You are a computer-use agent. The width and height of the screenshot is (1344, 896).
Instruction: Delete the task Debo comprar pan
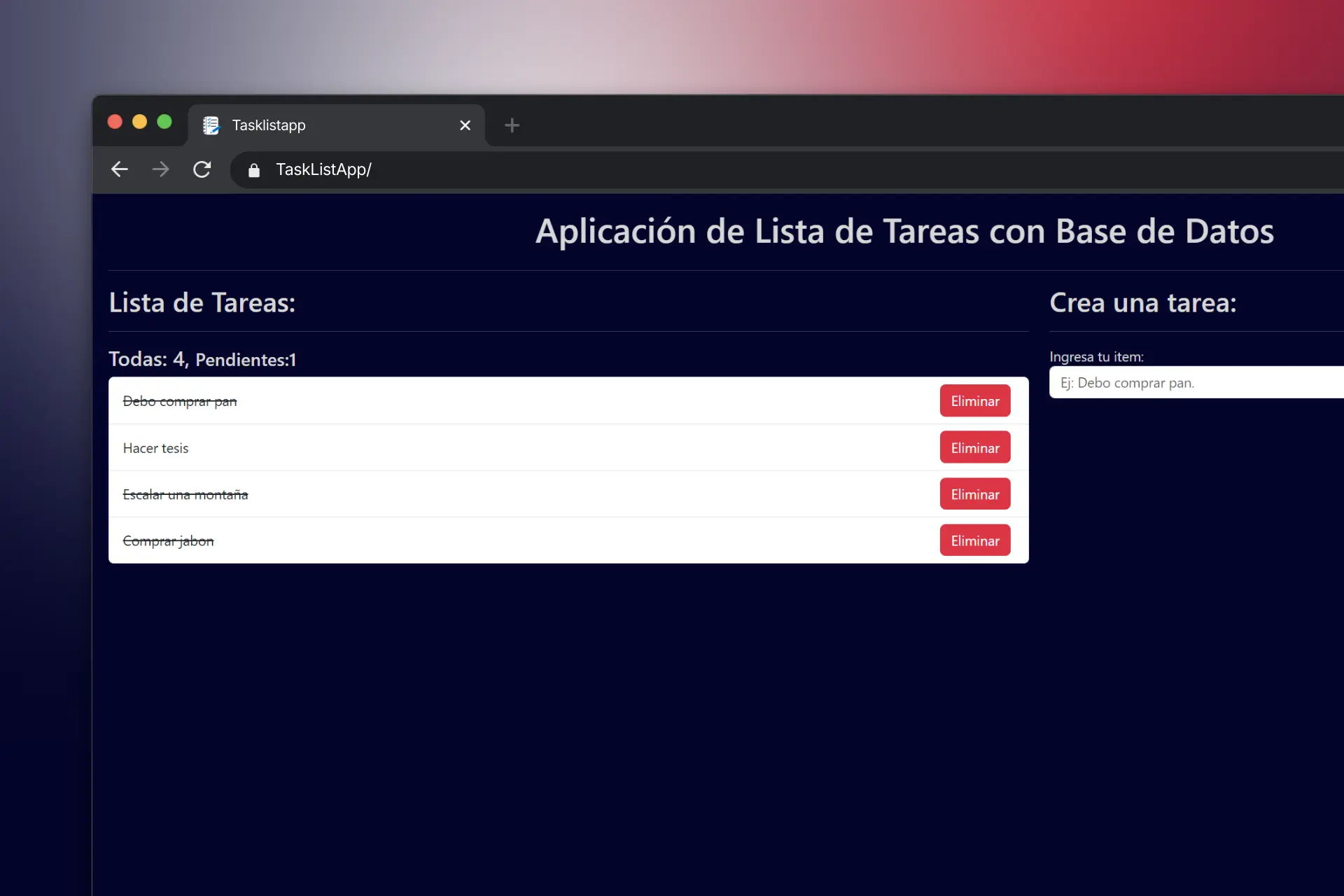(974, 401)
